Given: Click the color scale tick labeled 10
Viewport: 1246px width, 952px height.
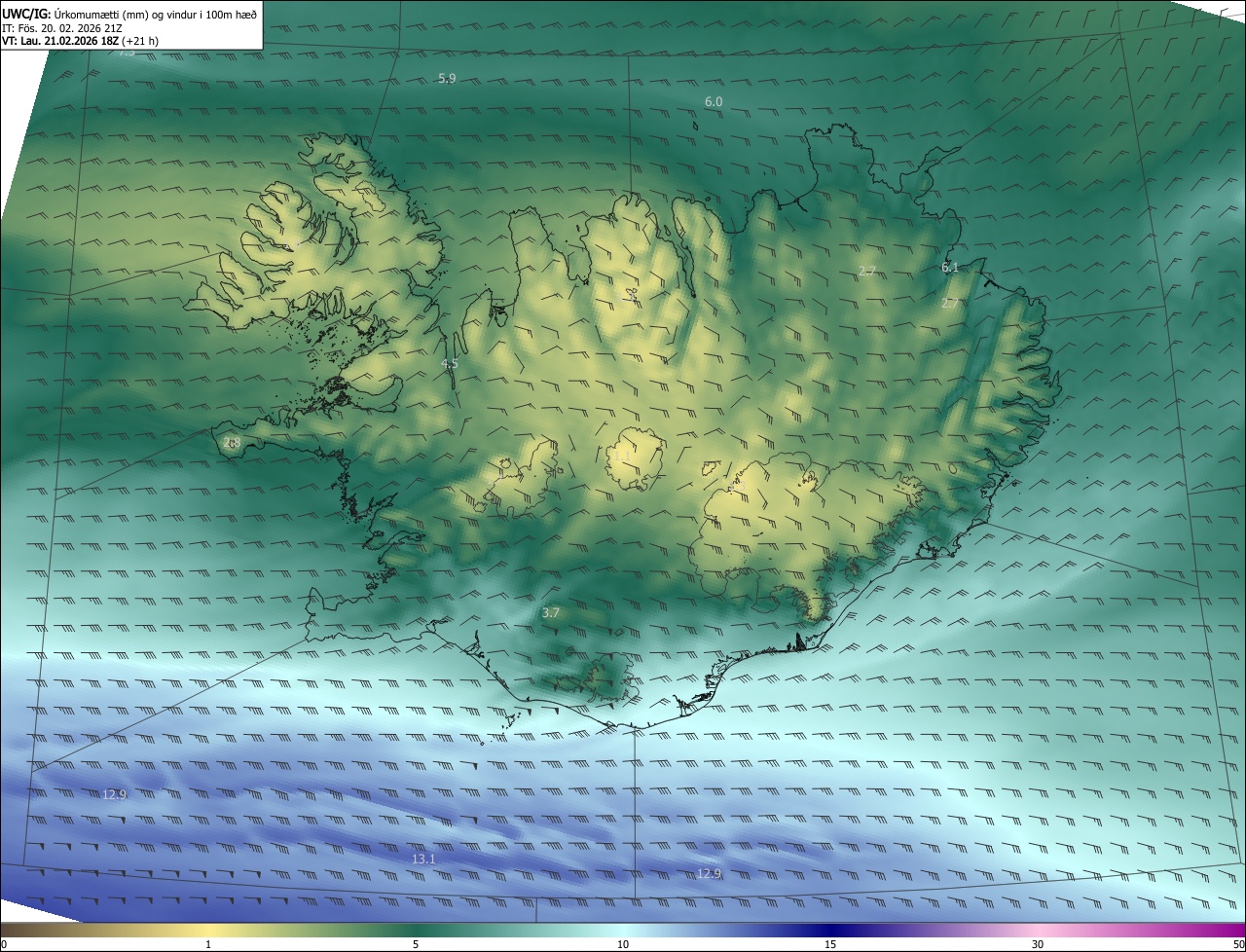Looking at the screenshot, I should point(623,944).
